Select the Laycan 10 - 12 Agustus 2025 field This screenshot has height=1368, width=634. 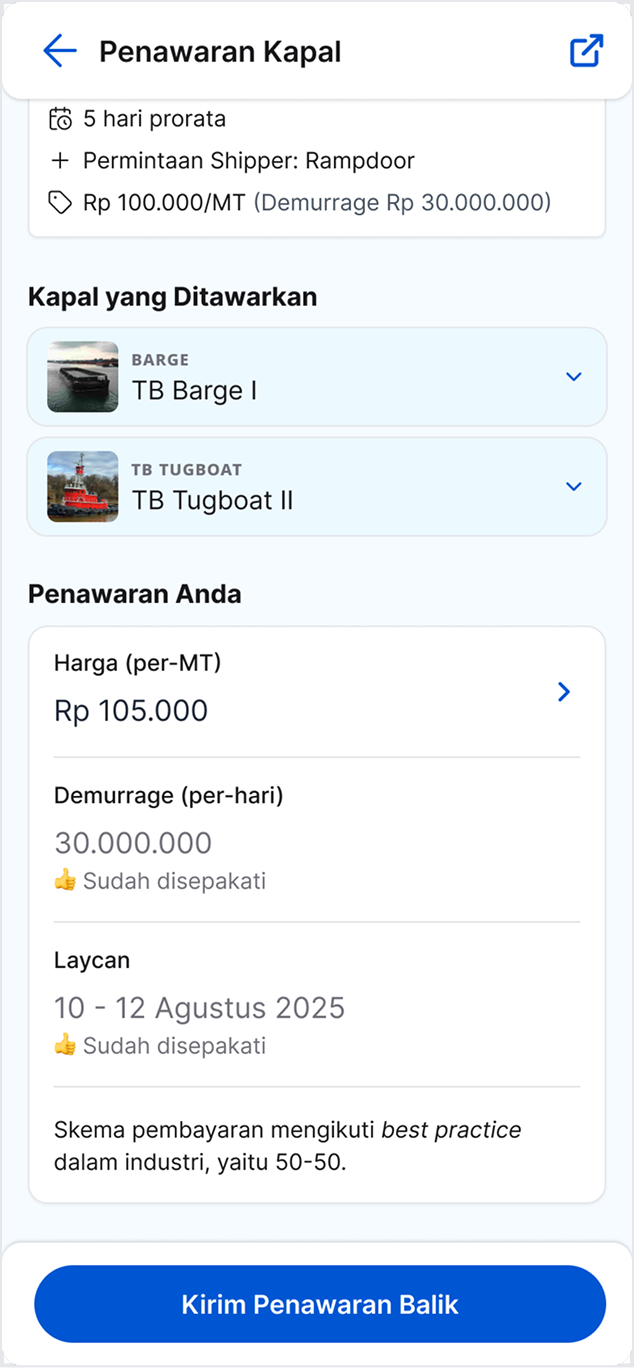tap(199, 1008)
